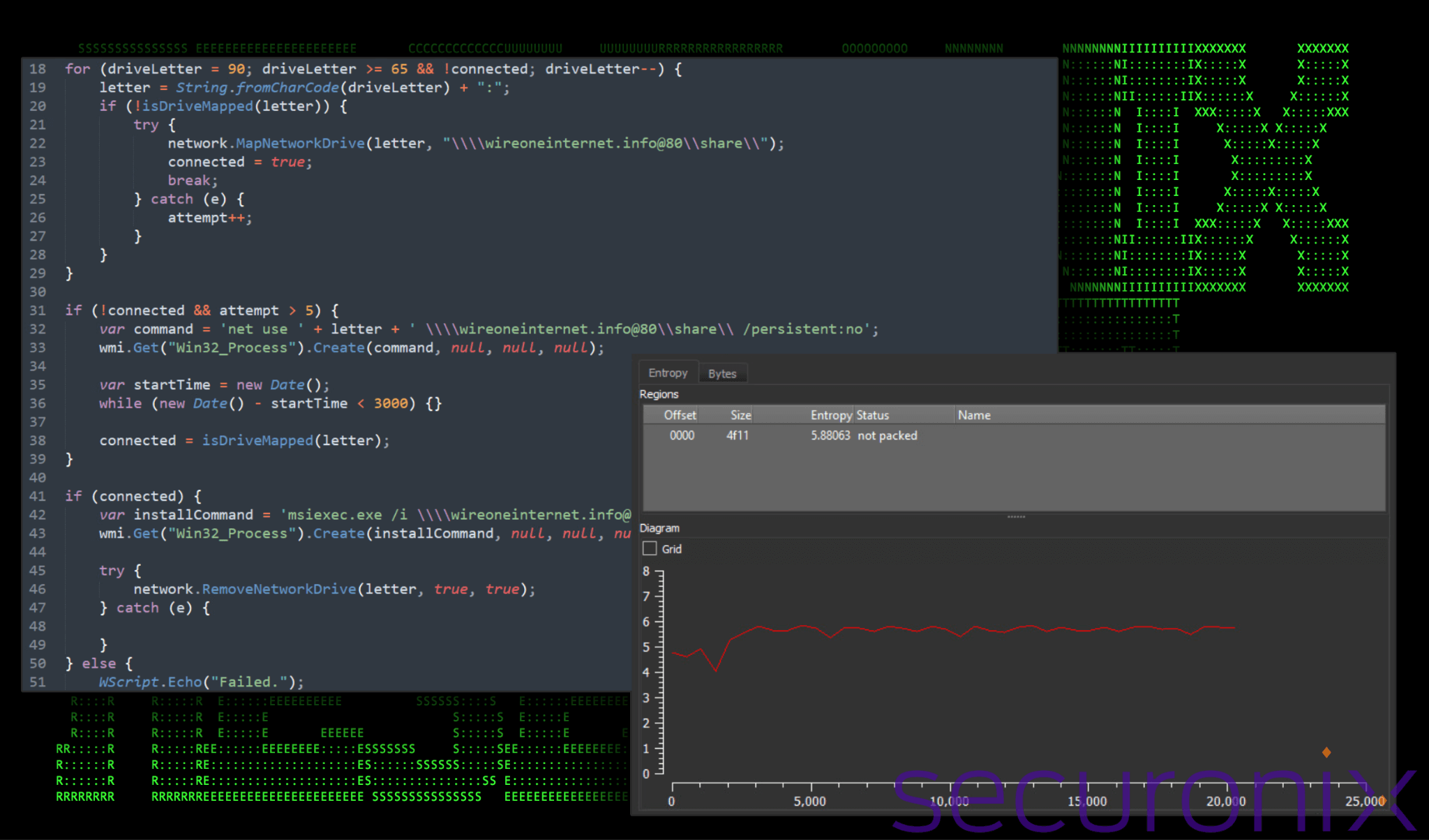This screenshot has height=840, width=1429.
Task: Click line number 31 in code gutter
Action: click(x=38, y=310)
